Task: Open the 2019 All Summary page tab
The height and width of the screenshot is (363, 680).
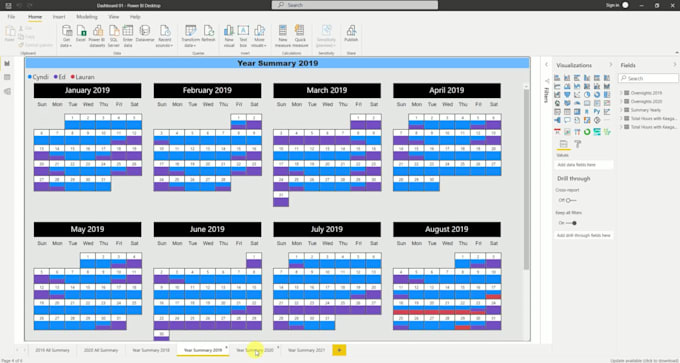Action: (52, 350)
